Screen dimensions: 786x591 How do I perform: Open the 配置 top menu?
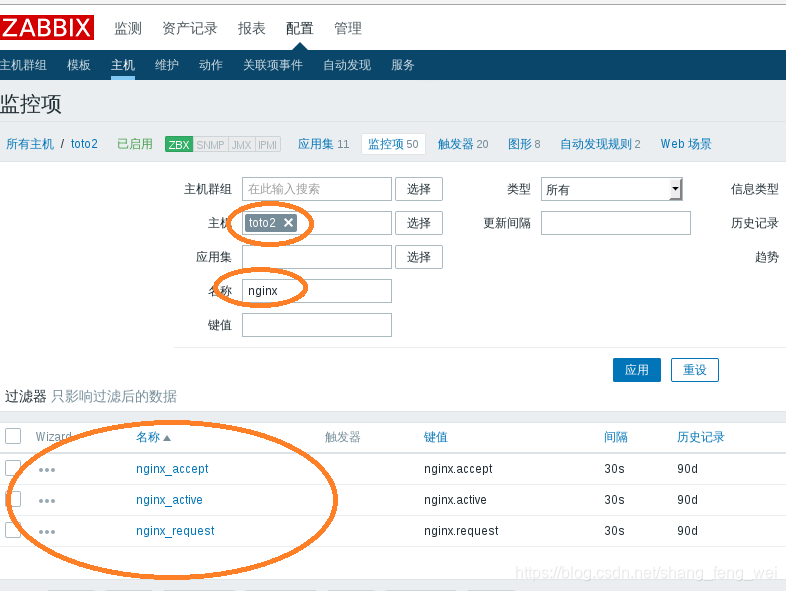point(299,28)
